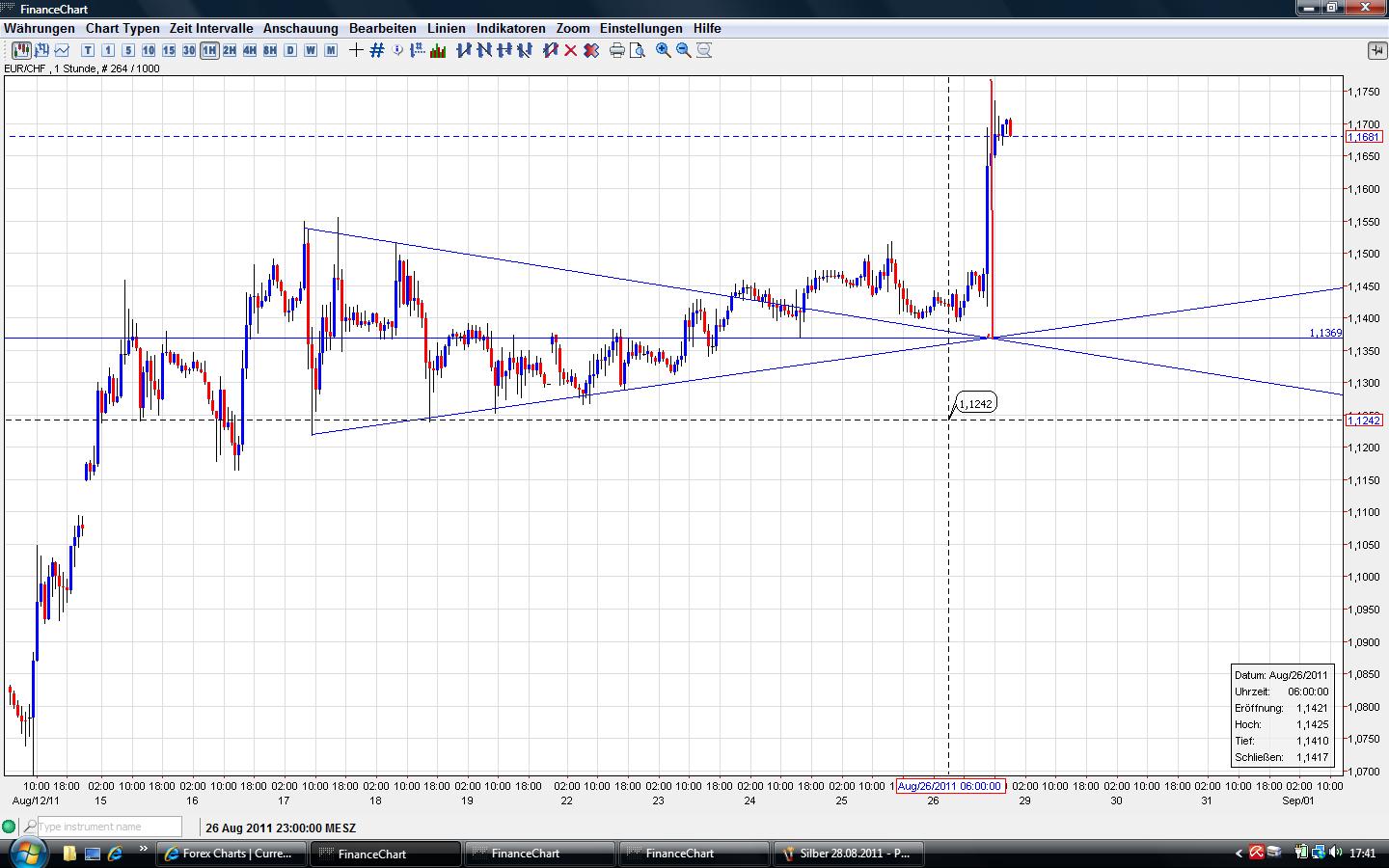The image size is (1389, 868).
Task: Click the red 1,1242 price axis label
Action: coord(1365,420)
